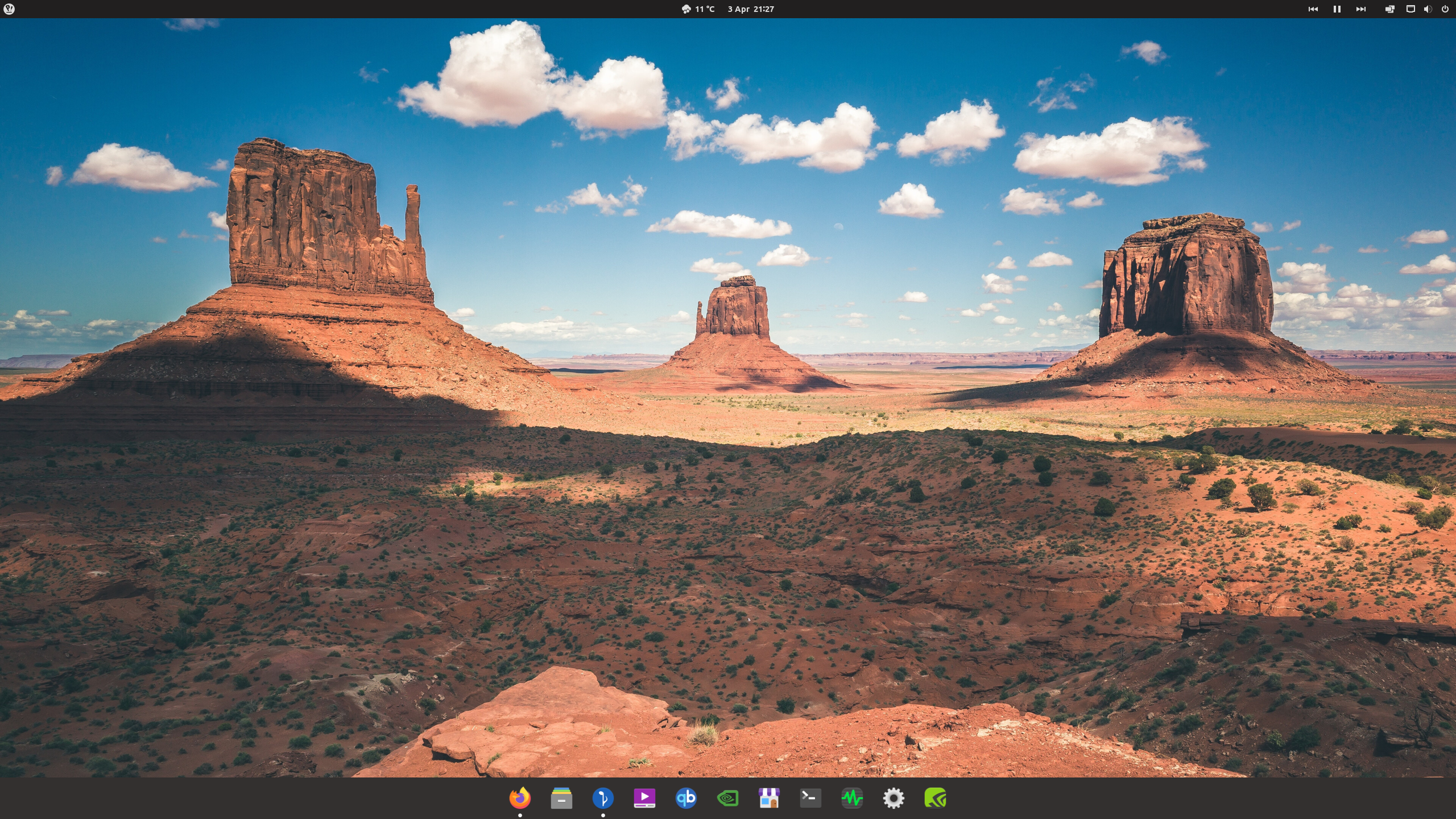
Task: Open the Files manager in dock
Action: click(561, 798)
